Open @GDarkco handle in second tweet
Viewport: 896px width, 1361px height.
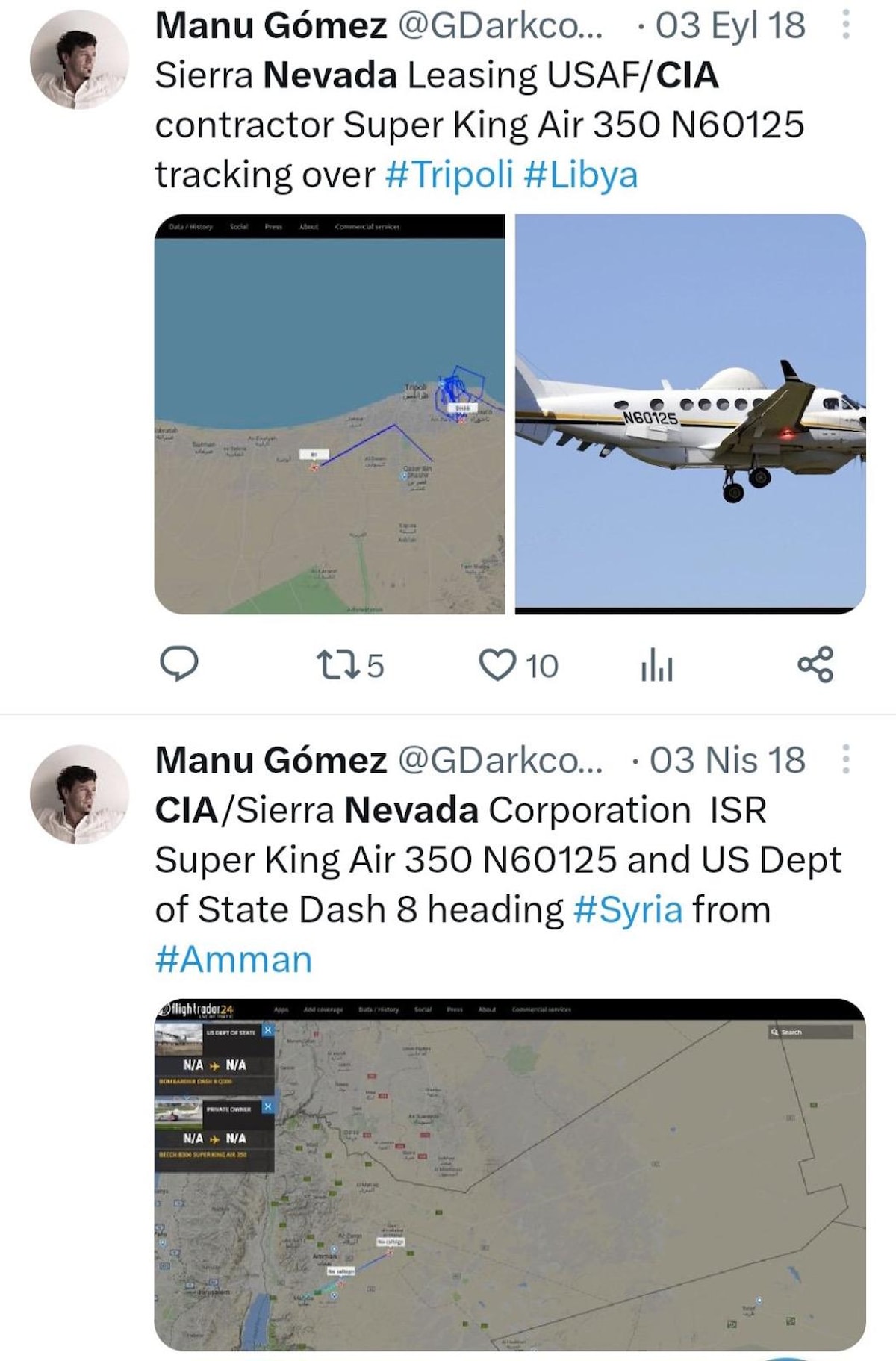500,760
